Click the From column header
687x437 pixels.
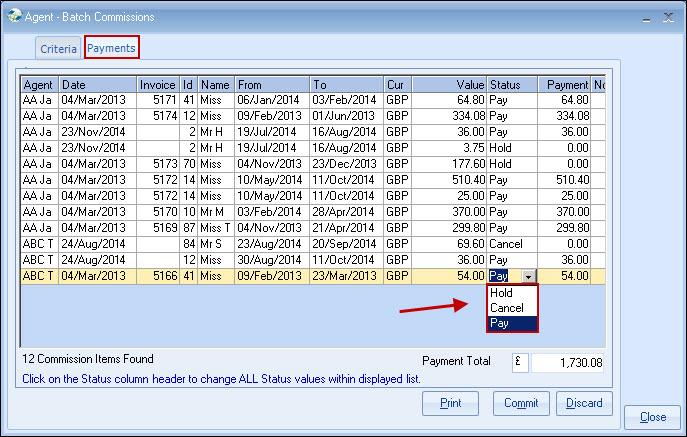click(272, 85)
